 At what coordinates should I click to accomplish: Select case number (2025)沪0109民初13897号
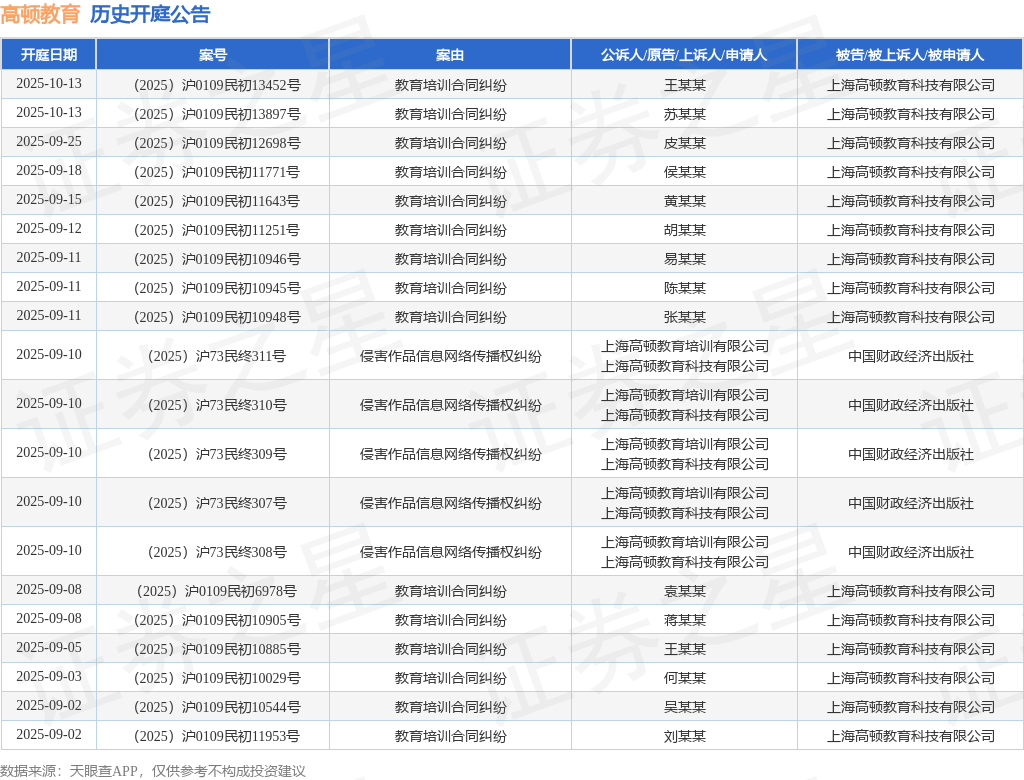click(217, 114)
